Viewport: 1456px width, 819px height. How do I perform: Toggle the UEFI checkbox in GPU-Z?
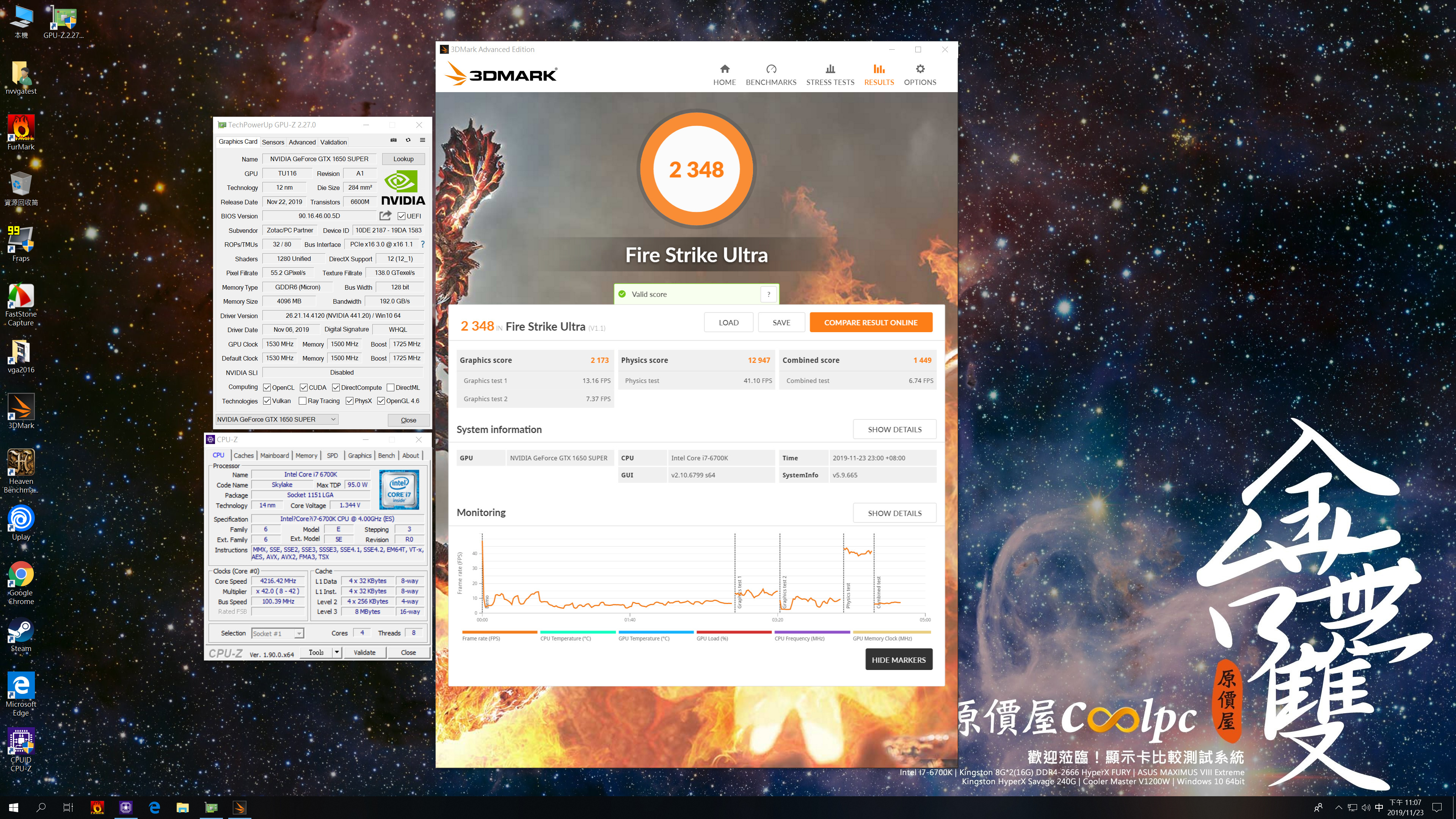pos(401,216)
